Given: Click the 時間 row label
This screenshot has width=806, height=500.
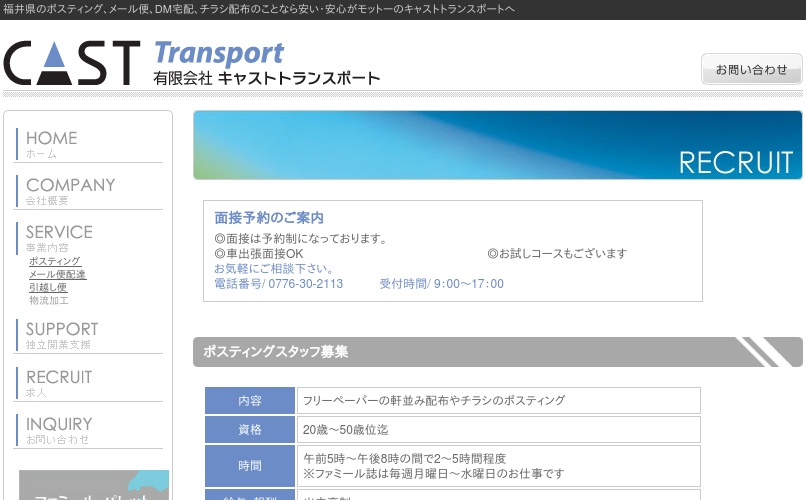Looking at the screenshot, I should [250, 466].
